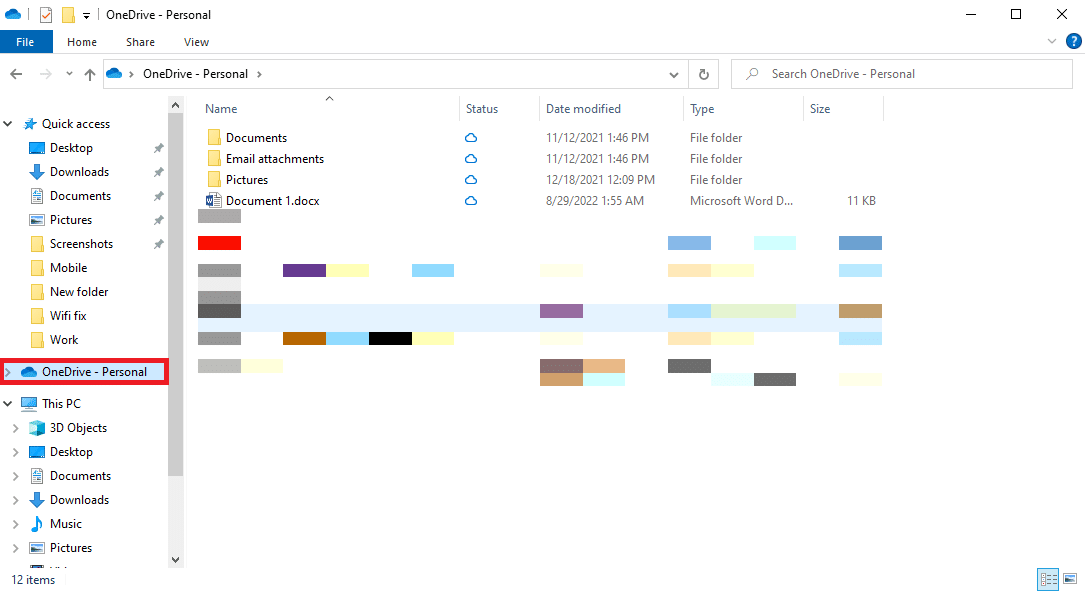
Task: Expand the 3D Objects tree node
Action: (15, 428)
